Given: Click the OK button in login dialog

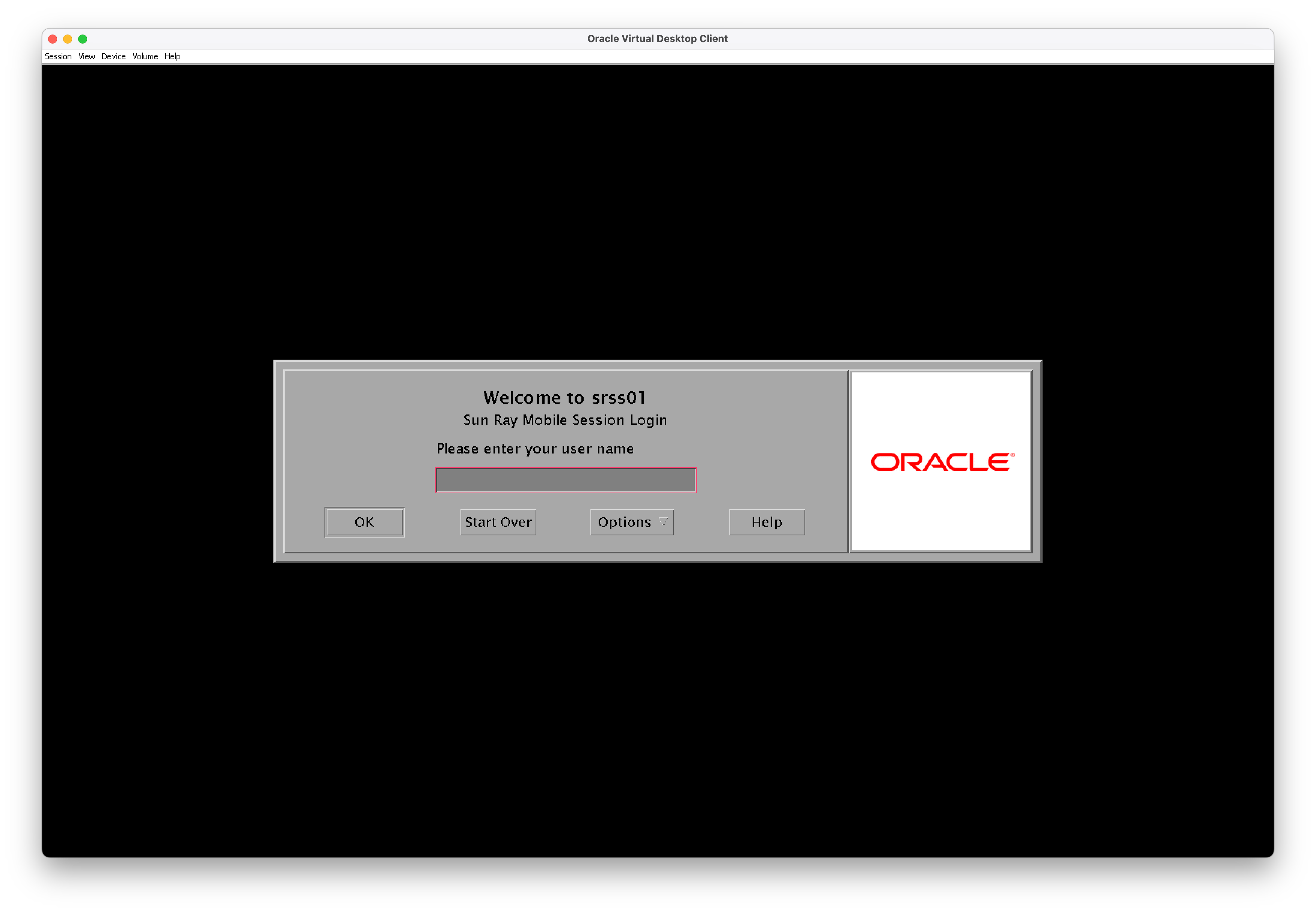Looking at the screenshot, I should (x=364, y=522).
